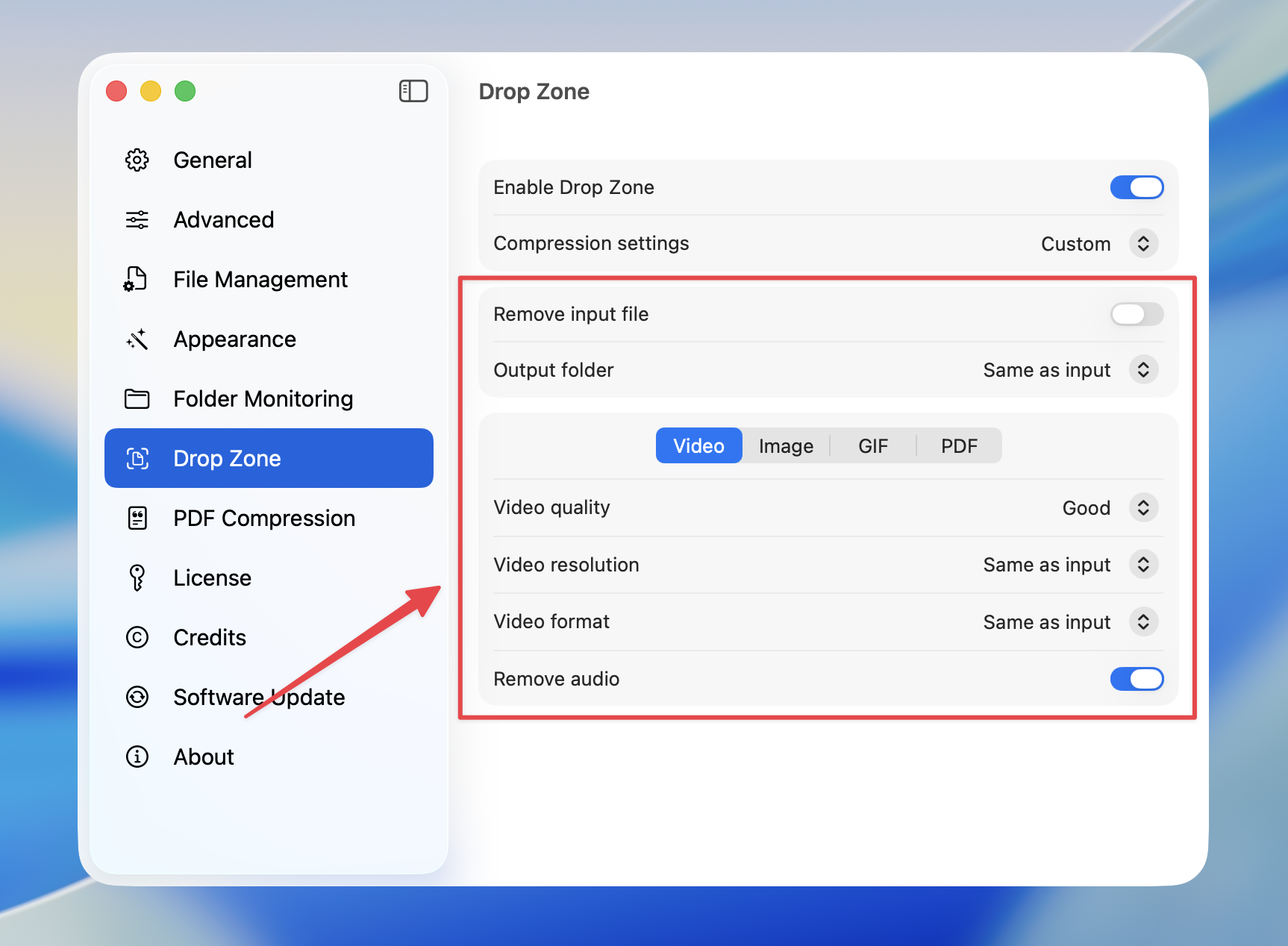Click the File Management document icon
This screenshot has height=946, width=1288.
tap(136, 279)
